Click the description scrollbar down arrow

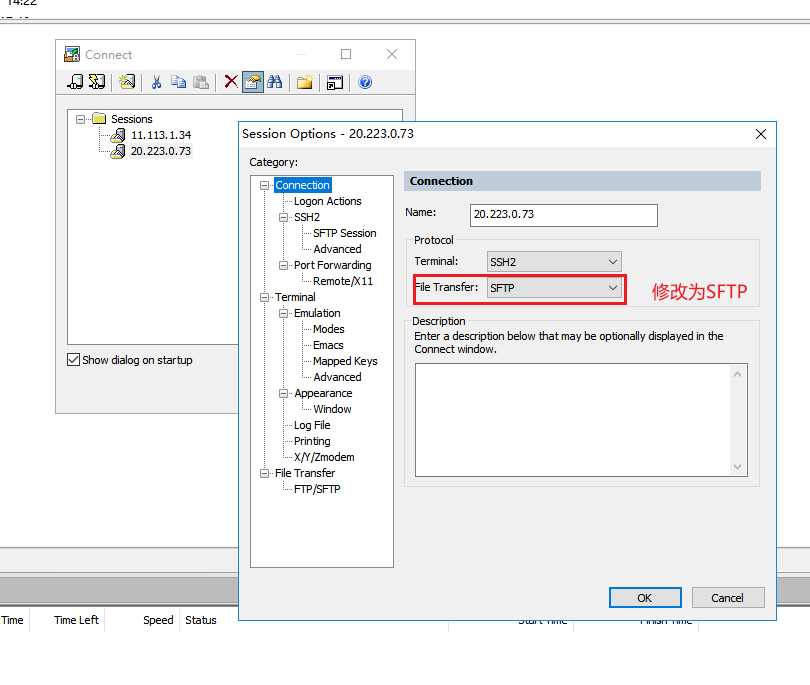click(737, 467)
